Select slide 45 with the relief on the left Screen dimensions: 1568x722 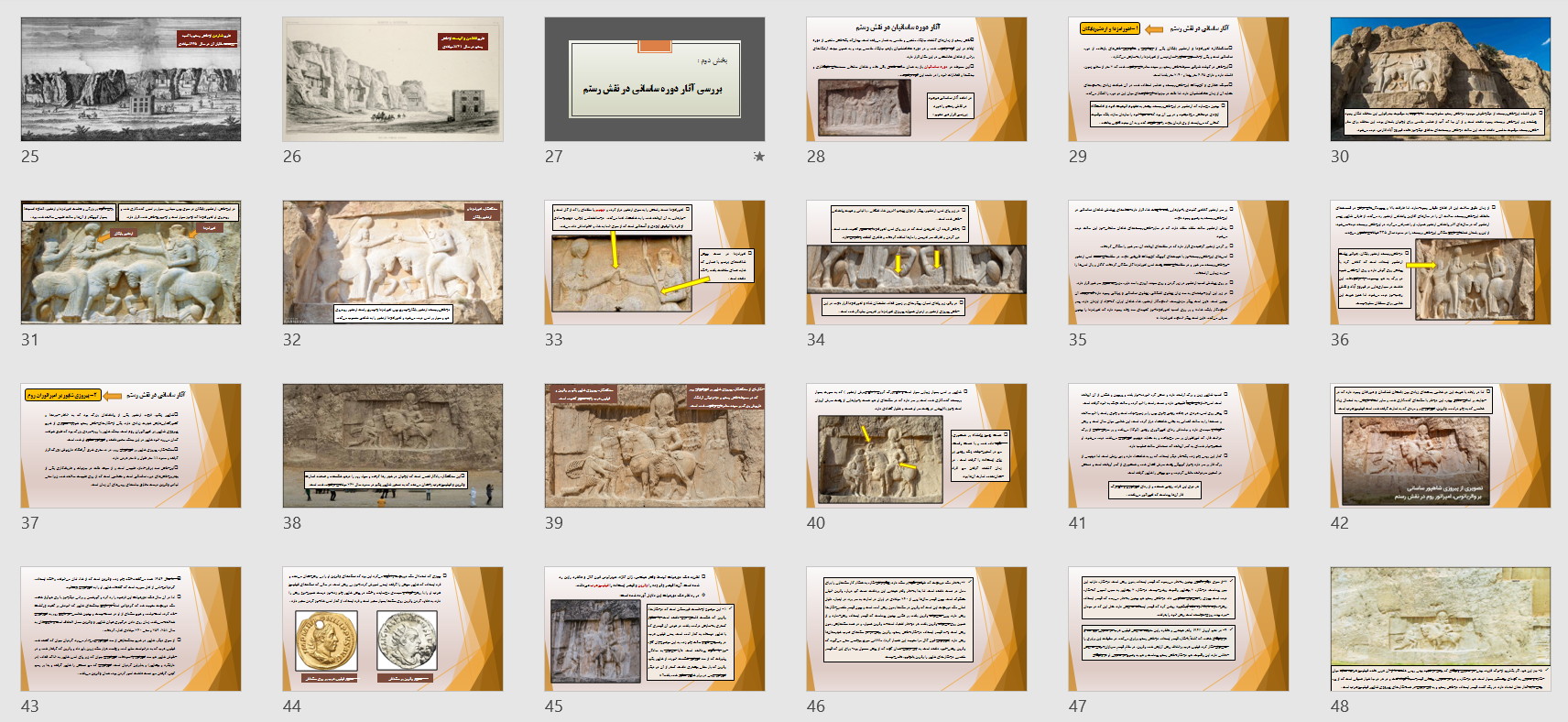point(655,629)
